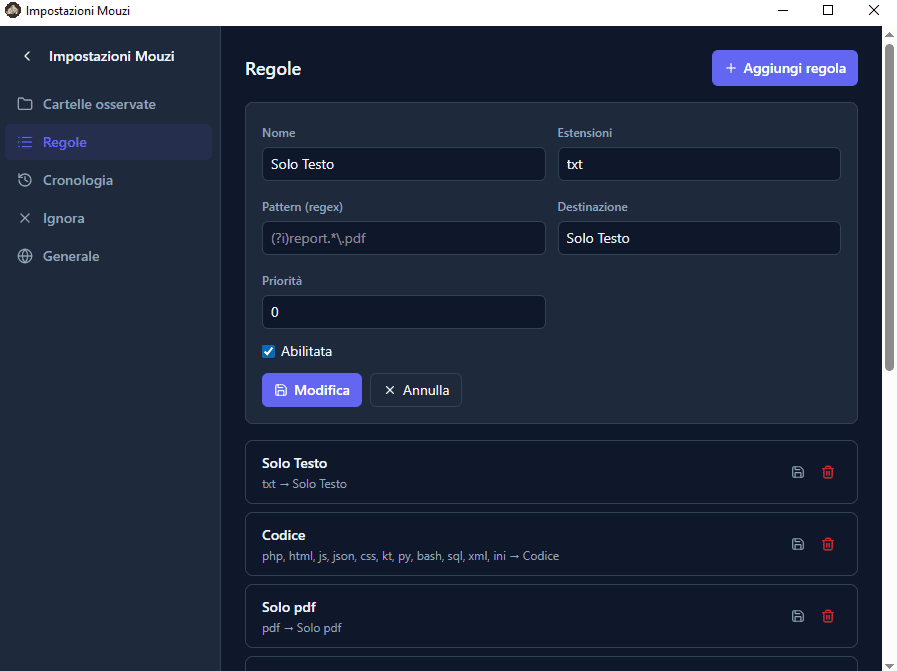Click the edit icon on Codice rule
This screenshot has width=897, height=671.
(797, 544)
